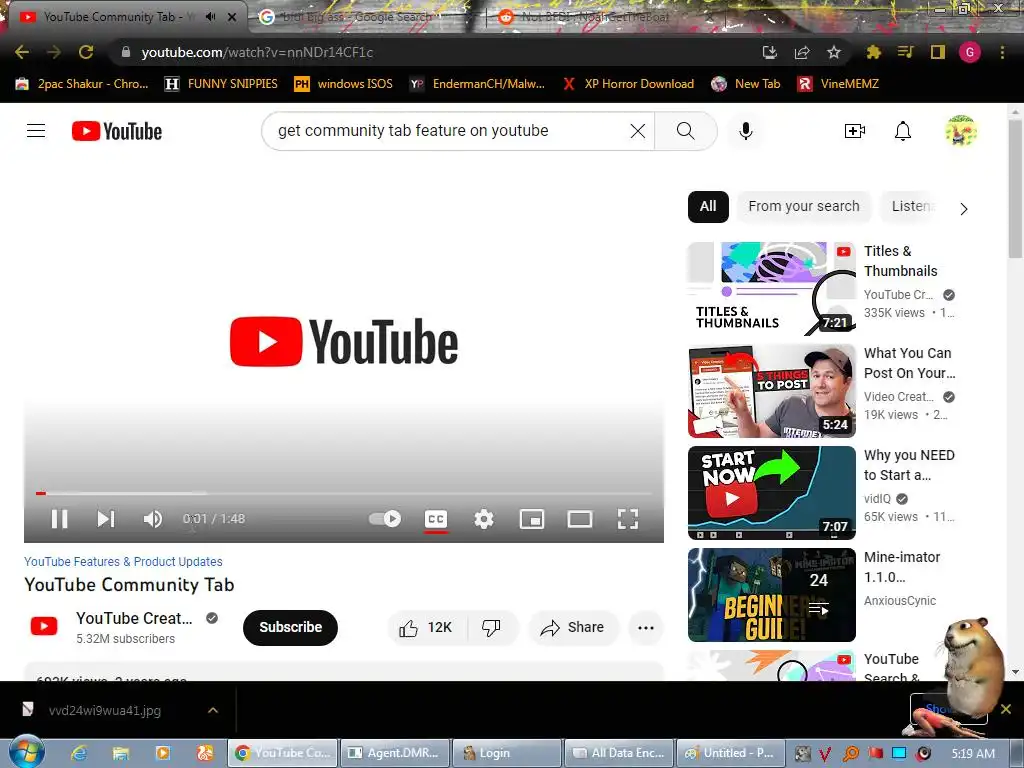Open Why you NEED to Start title
The image size is (1024, 768).
(909, 465)
